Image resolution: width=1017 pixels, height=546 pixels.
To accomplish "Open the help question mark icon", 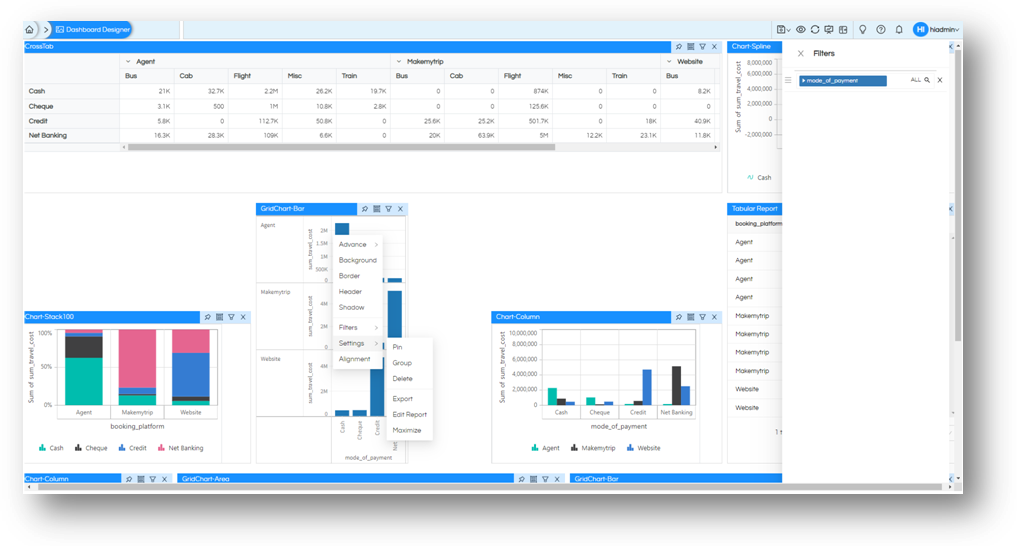I will click(x=881, y=29).
